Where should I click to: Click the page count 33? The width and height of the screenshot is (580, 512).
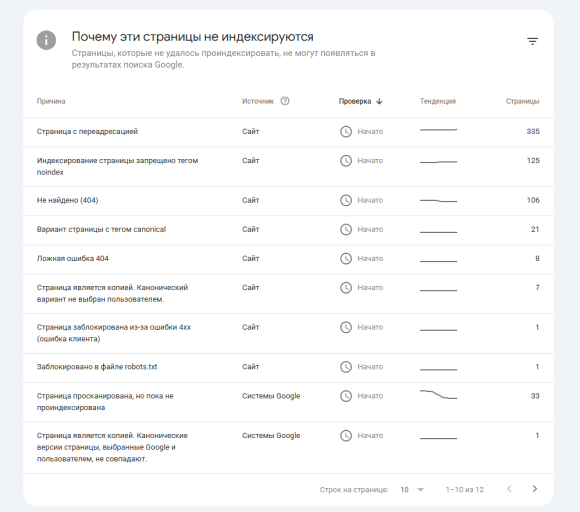tap(535, 396)
